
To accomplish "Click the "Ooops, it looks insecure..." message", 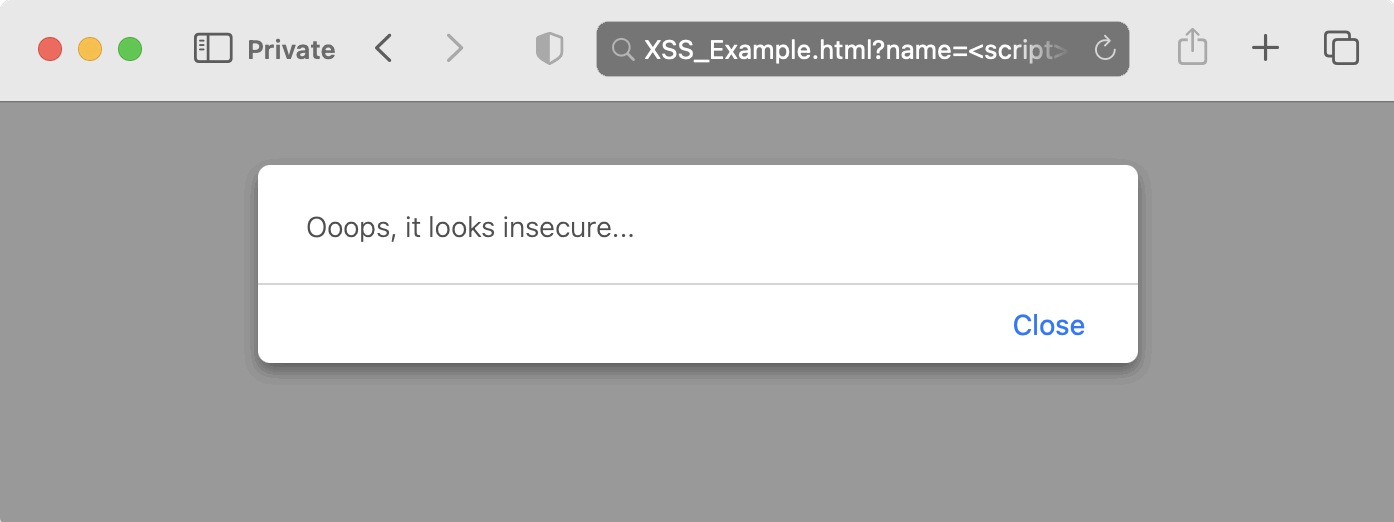I will [470, 228].
